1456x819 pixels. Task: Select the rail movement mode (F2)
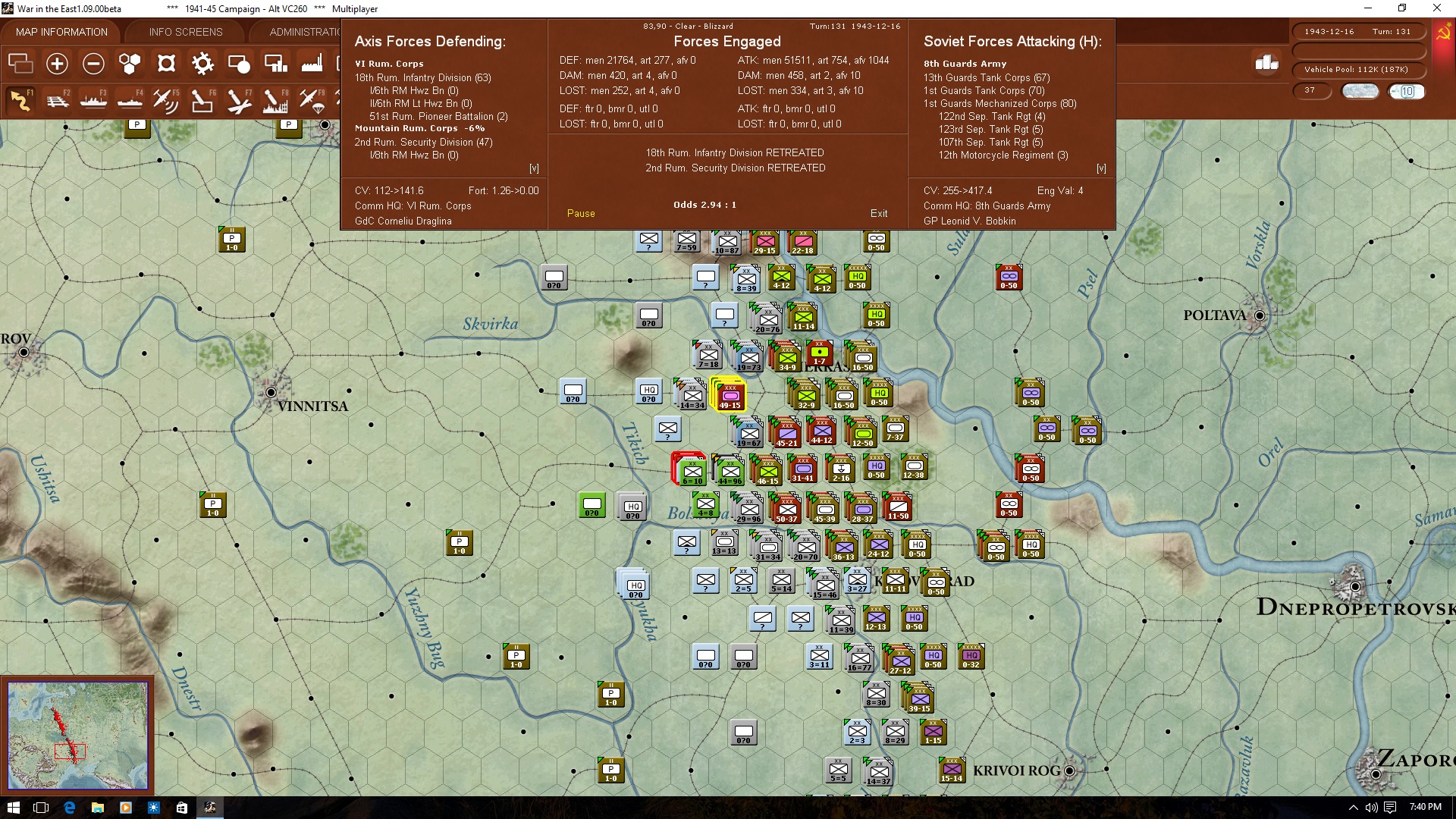point(58,101)
